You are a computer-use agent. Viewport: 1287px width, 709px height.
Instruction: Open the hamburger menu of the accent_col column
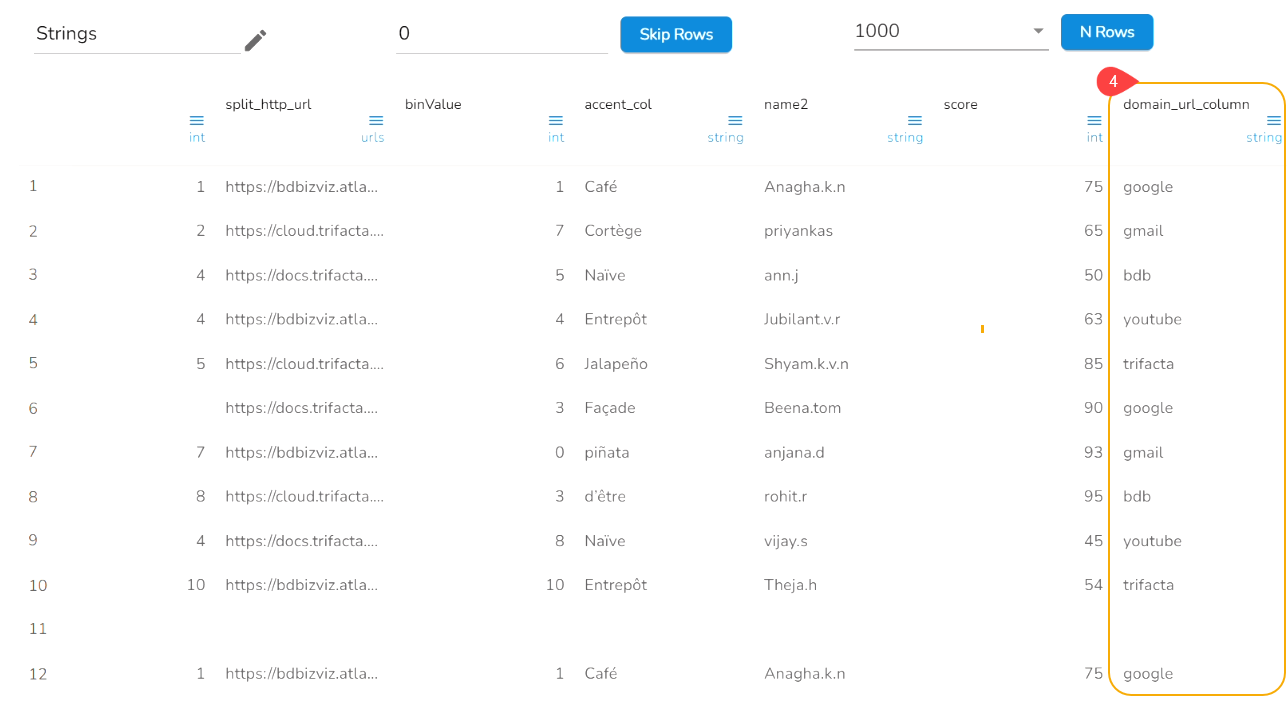pos(735,120)
